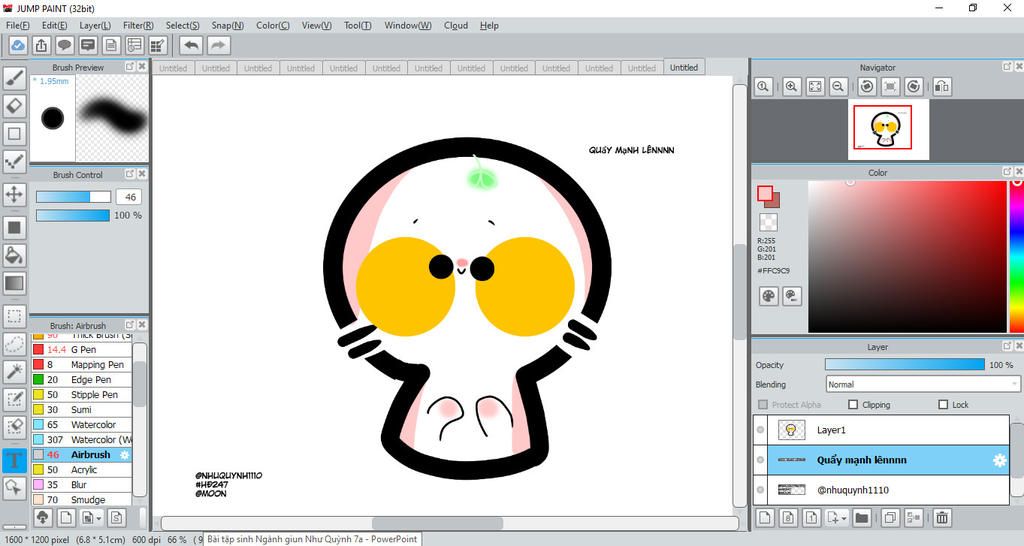Select the Dot/line drawing tool
The height and width of the screenshot is (546, 1024).
click(x=14, y=161)
